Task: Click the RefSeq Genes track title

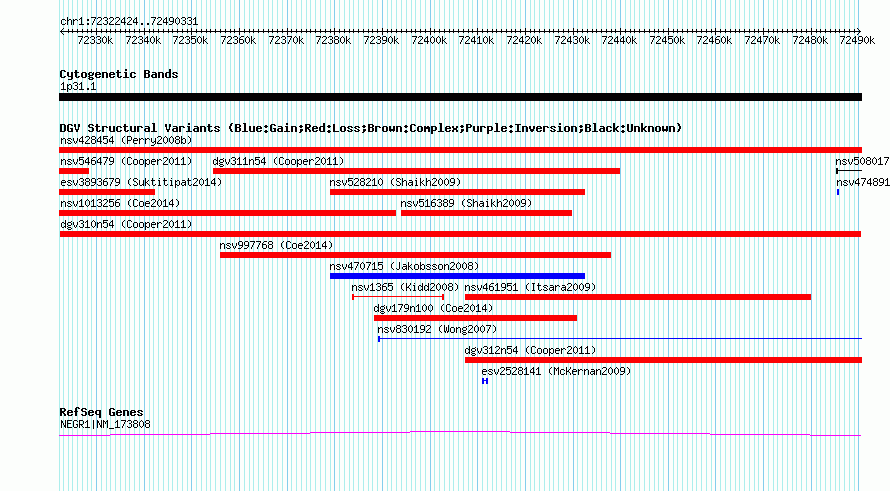Action: click(x=101, y=412)
